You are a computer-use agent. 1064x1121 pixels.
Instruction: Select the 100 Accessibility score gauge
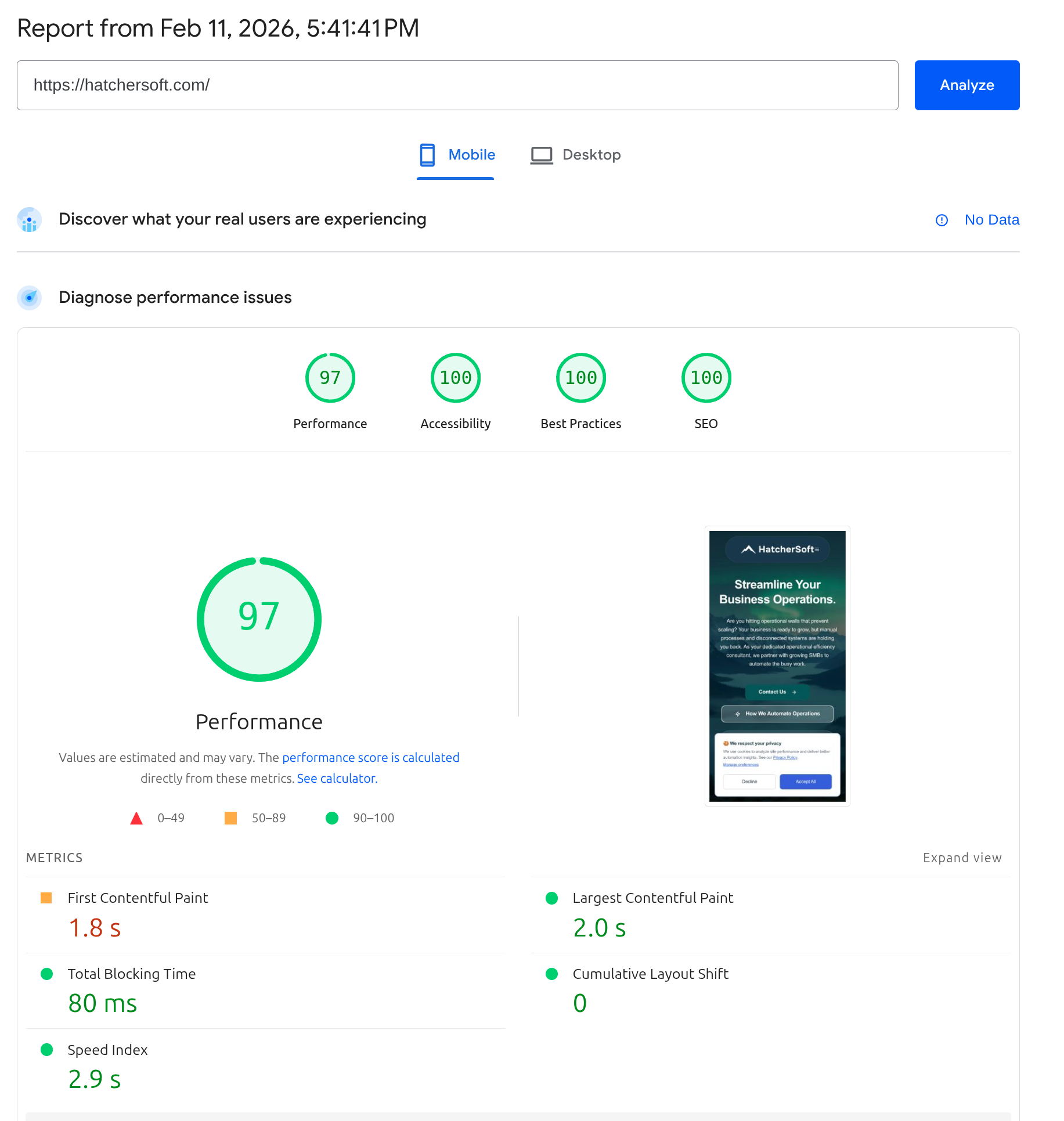pos(455,377)
